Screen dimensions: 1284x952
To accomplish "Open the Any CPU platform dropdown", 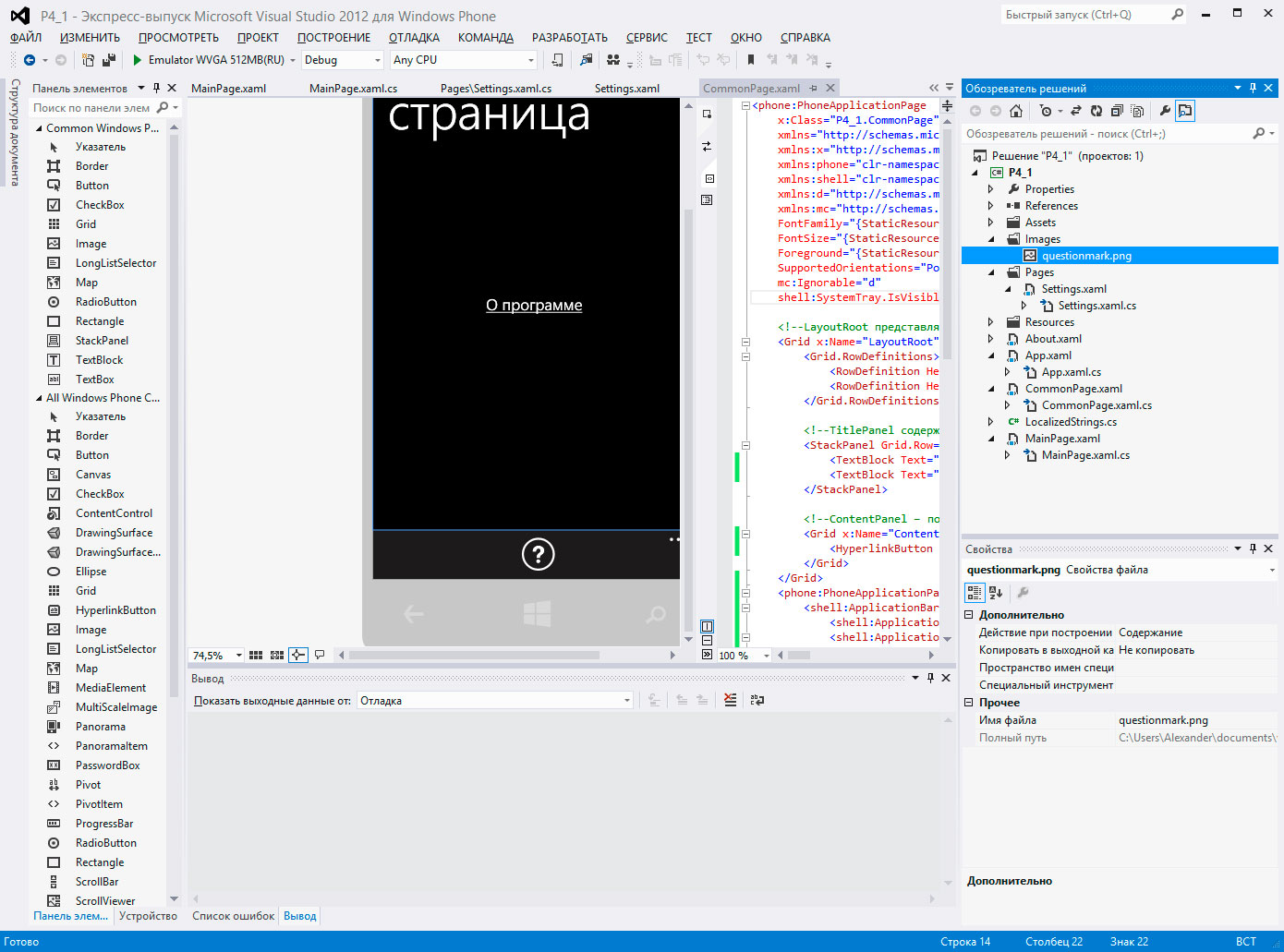I will (x=530, y=60).
